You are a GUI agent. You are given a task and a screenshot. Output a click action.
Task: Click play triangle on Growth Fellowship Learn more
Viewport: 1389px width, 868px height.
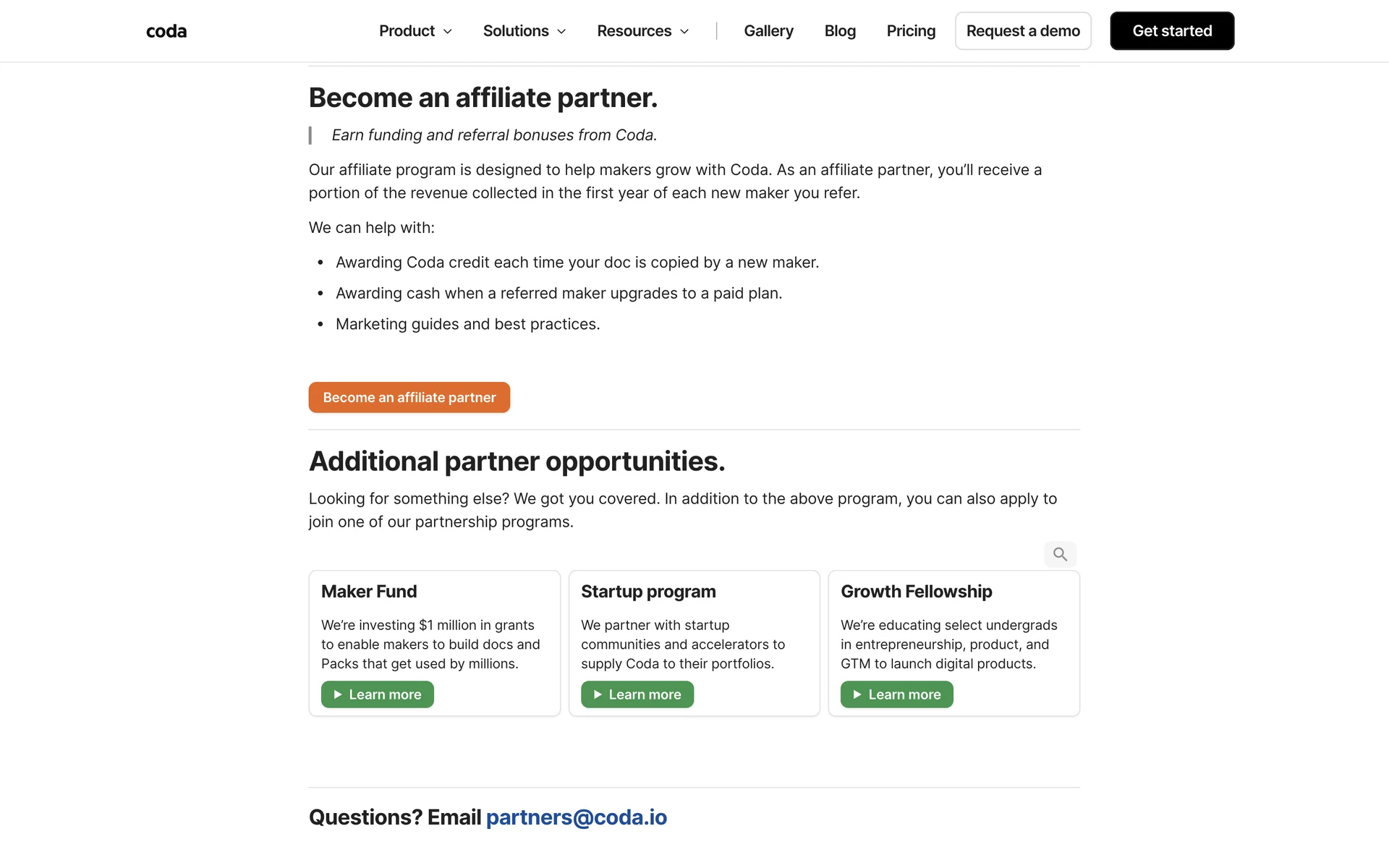pos(857,694)
